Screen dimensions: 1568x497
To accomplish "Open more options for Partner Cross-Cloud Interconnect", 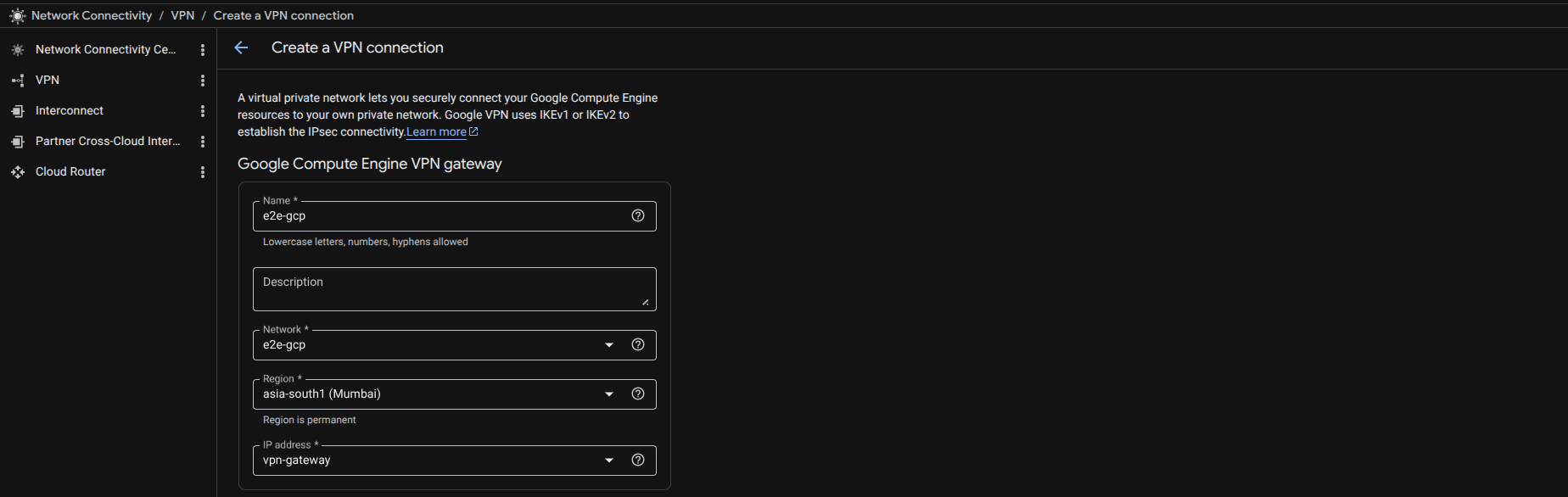I will 203,142.
